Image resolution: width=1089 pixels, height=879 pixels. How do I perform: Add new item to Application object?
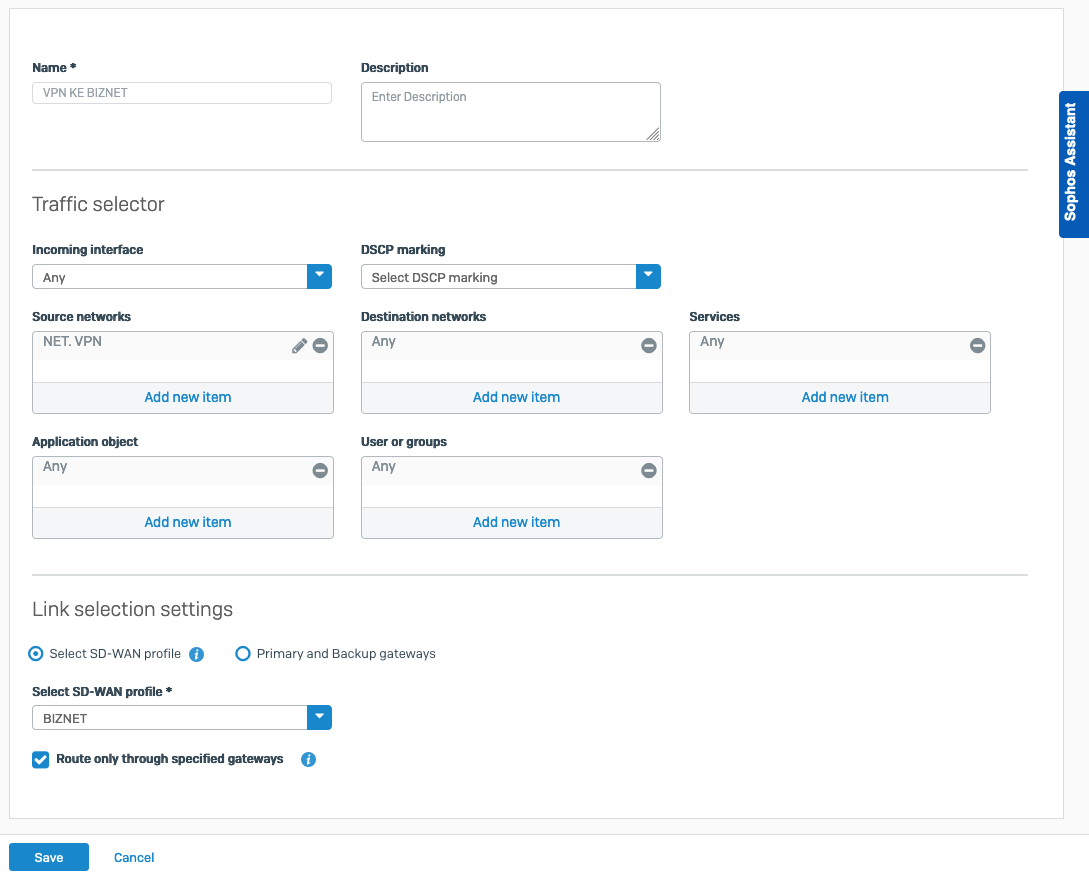coord(188,522)
